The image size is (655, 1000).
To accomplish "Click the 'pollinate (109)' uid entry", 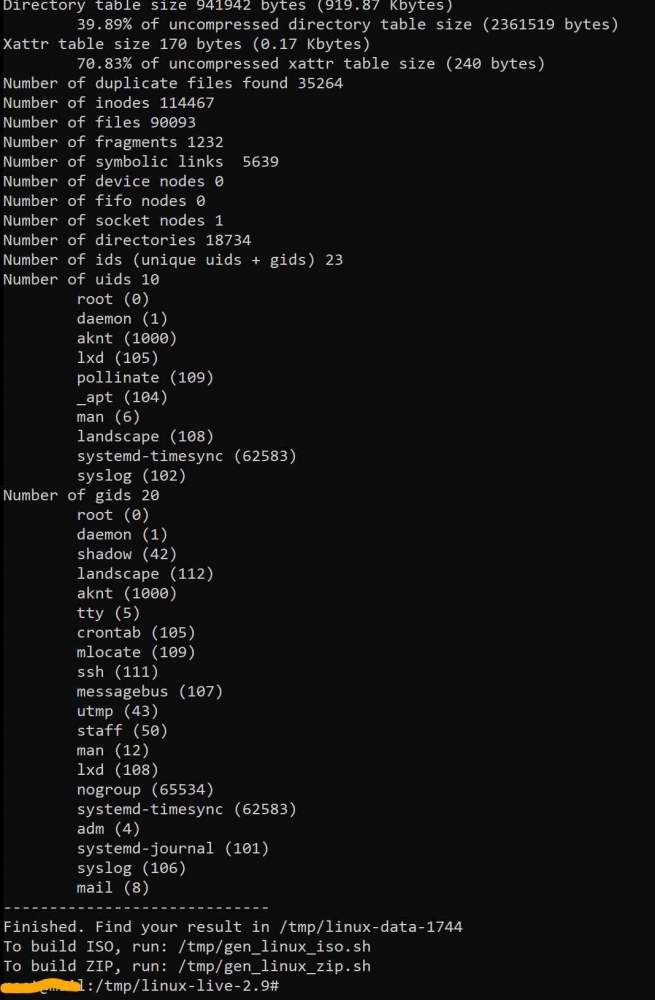I will [x=145, y=378].
